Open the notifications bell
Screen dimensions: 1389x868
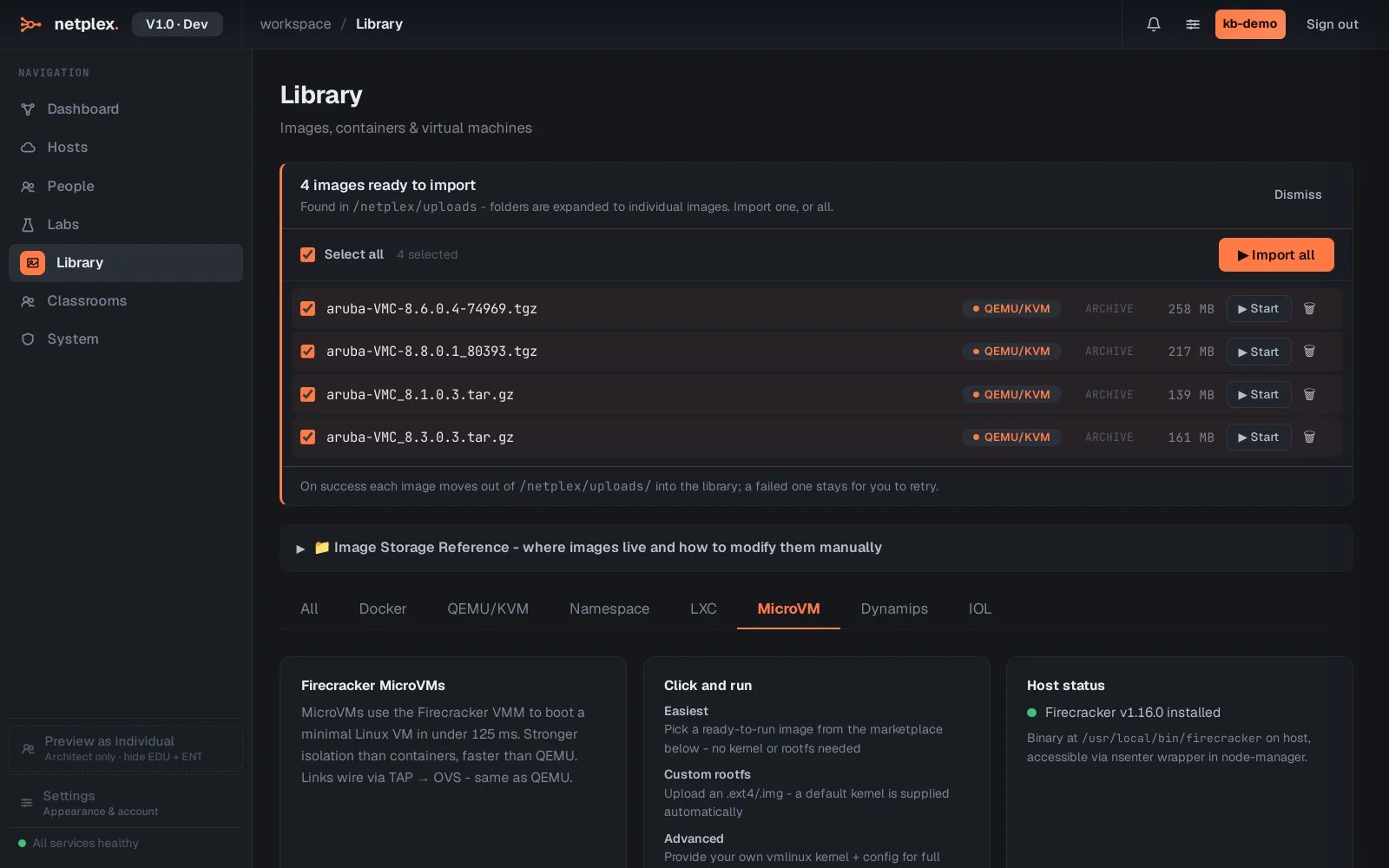1154,24
